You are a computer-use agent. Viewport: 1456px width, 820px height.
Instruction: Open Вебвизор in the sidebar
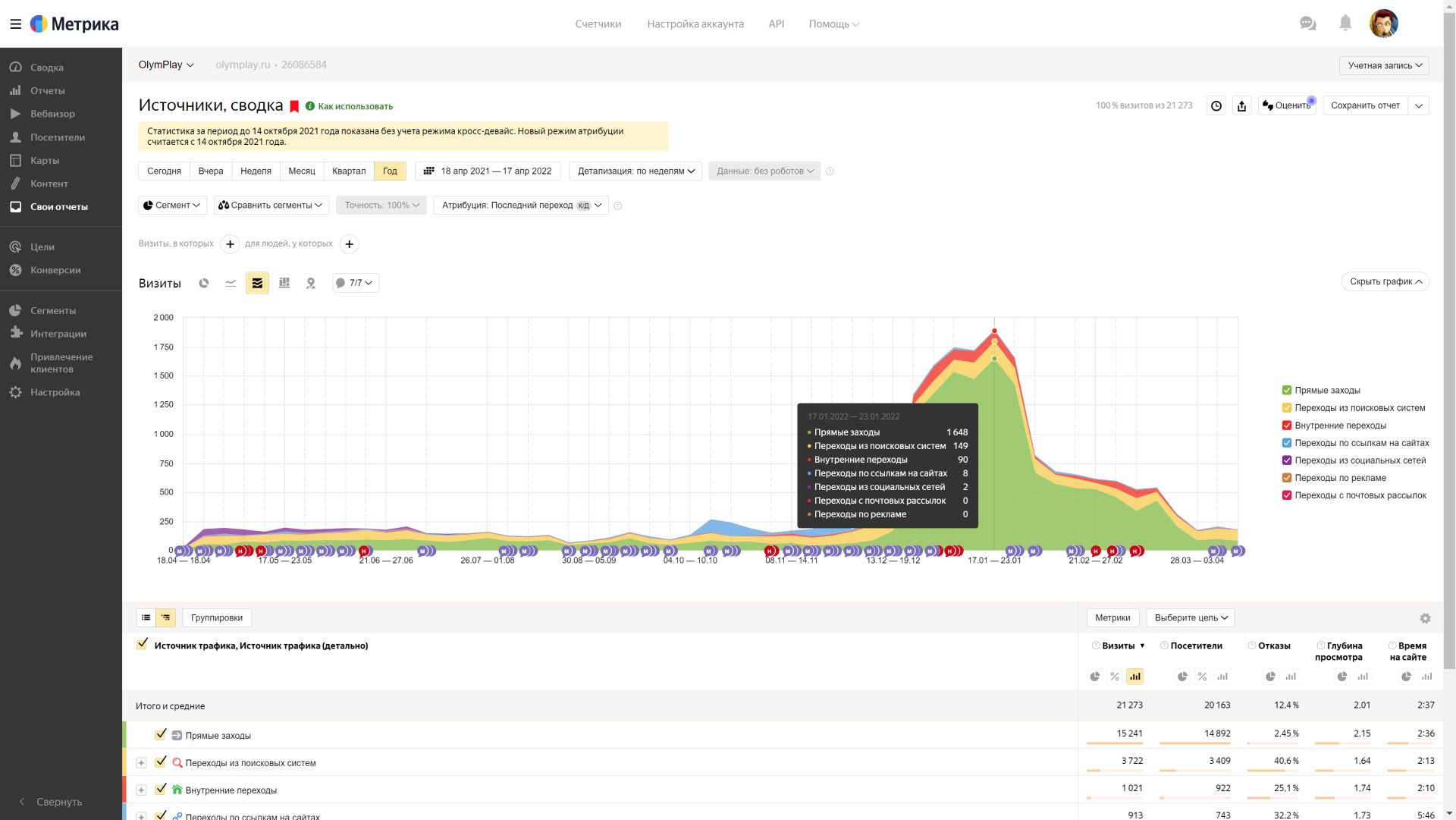tap(52, 114)
